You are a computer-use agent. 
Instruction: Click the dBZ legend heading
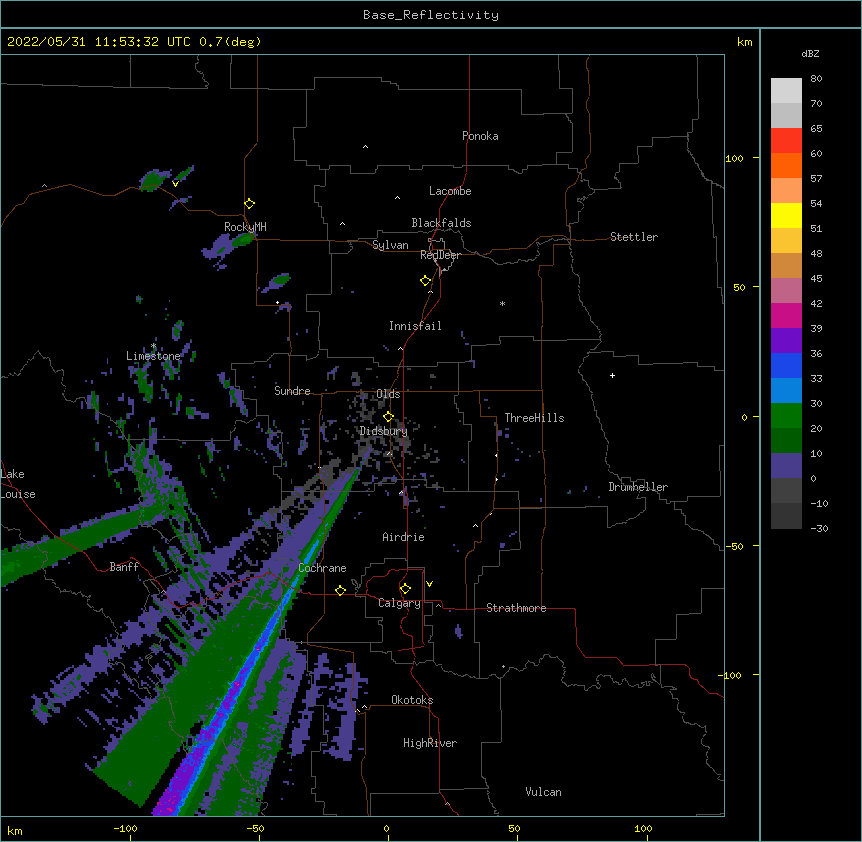[810, 53]
